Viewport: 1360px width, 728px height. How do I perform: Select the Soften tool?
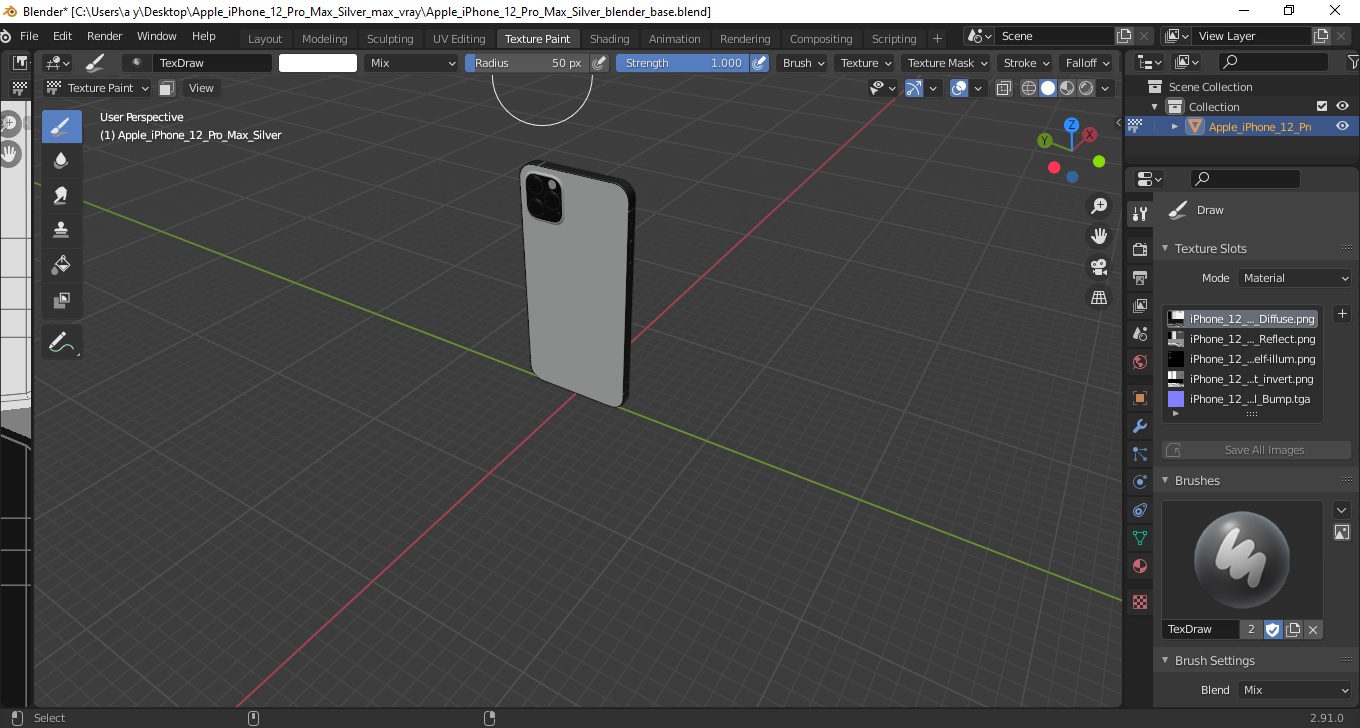coord(61,161)
